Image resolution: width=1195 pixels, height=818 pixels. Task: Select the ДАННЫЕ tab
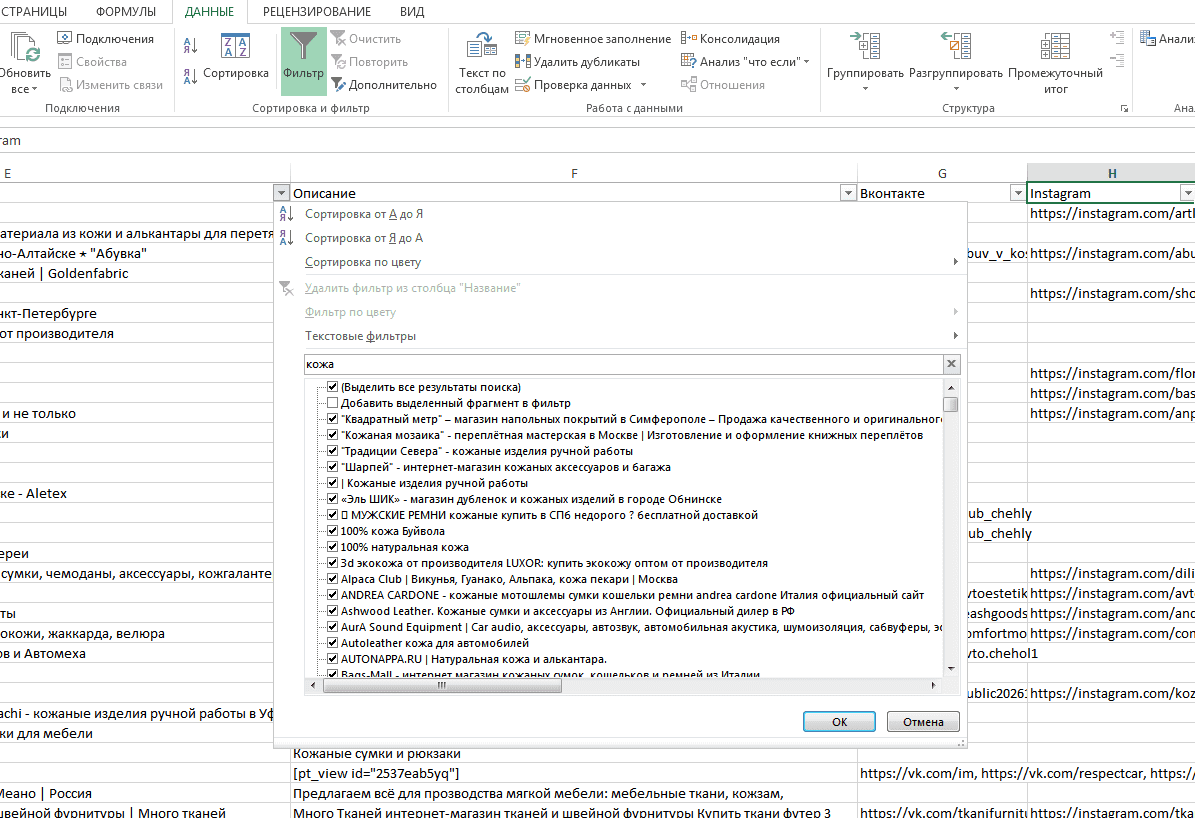pos(210,12)
